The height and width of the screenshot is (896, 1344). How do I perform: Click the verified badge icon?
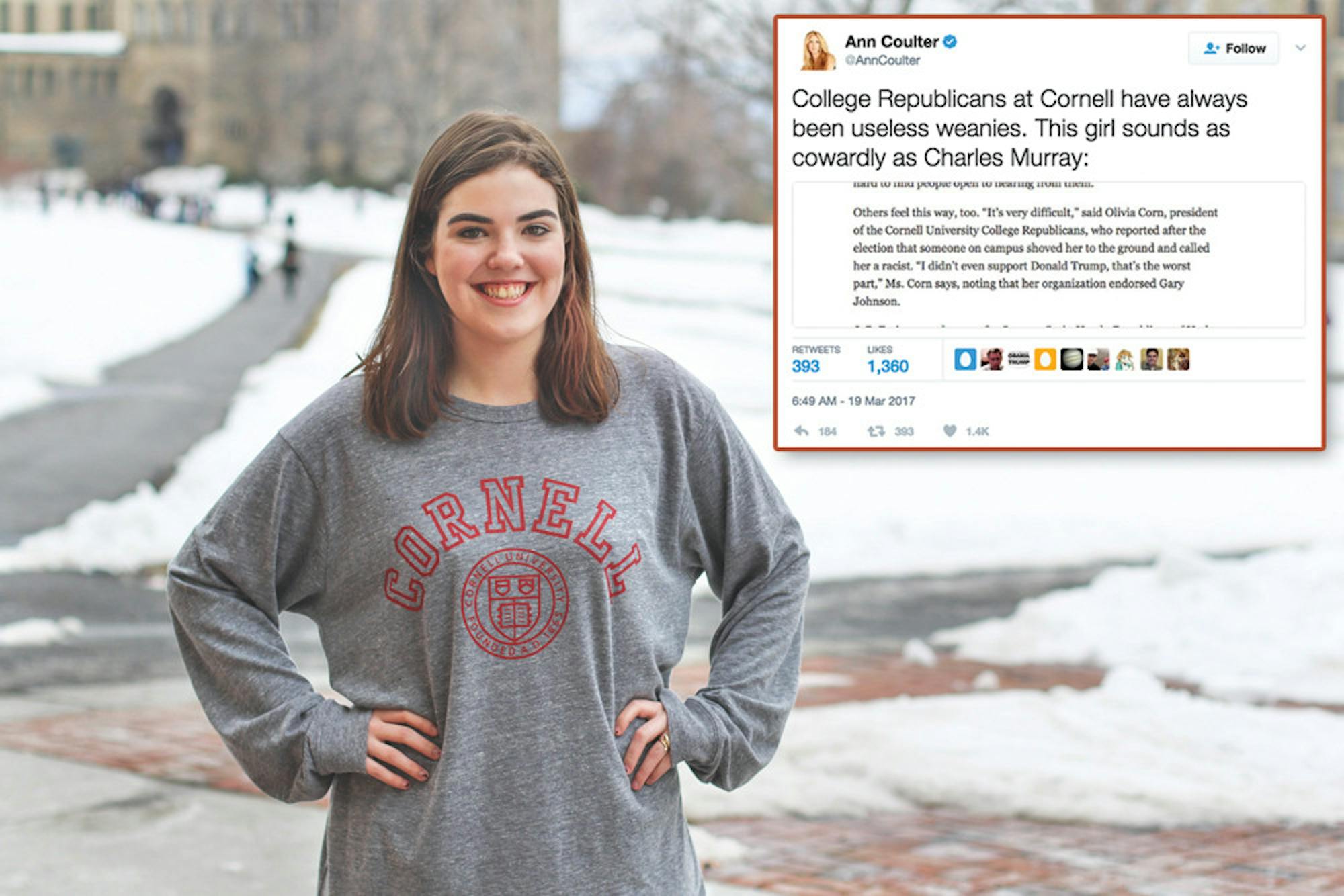(950, 42)
